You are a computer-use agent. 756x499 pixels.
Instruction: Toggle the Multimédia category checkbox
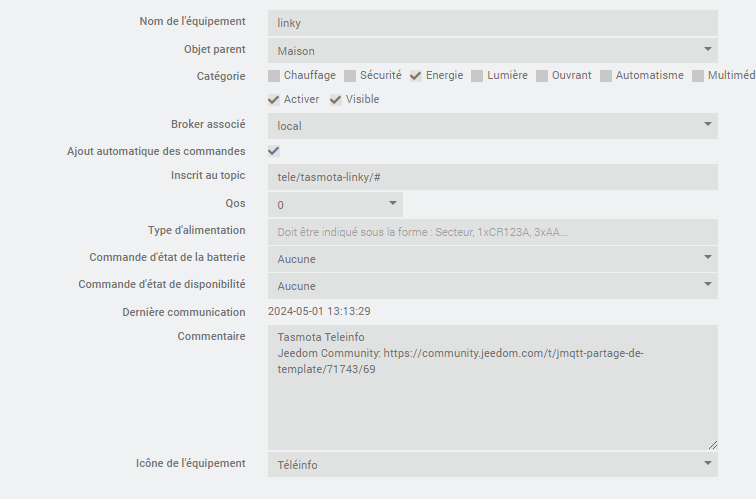[x=698, y=76]
